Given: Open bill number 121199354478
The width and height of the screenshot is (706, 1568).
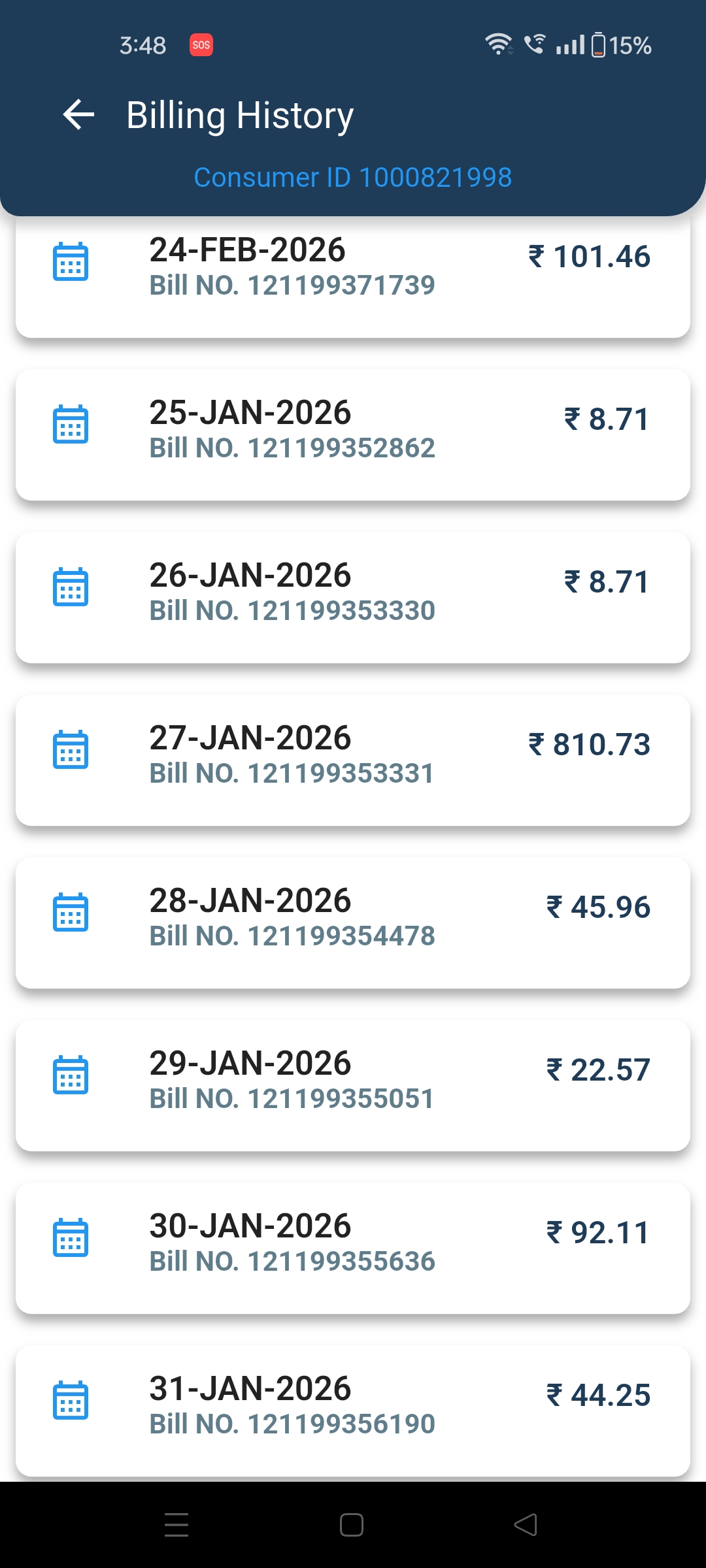Looking at the screenshot, I should click(x=292, y=936).
